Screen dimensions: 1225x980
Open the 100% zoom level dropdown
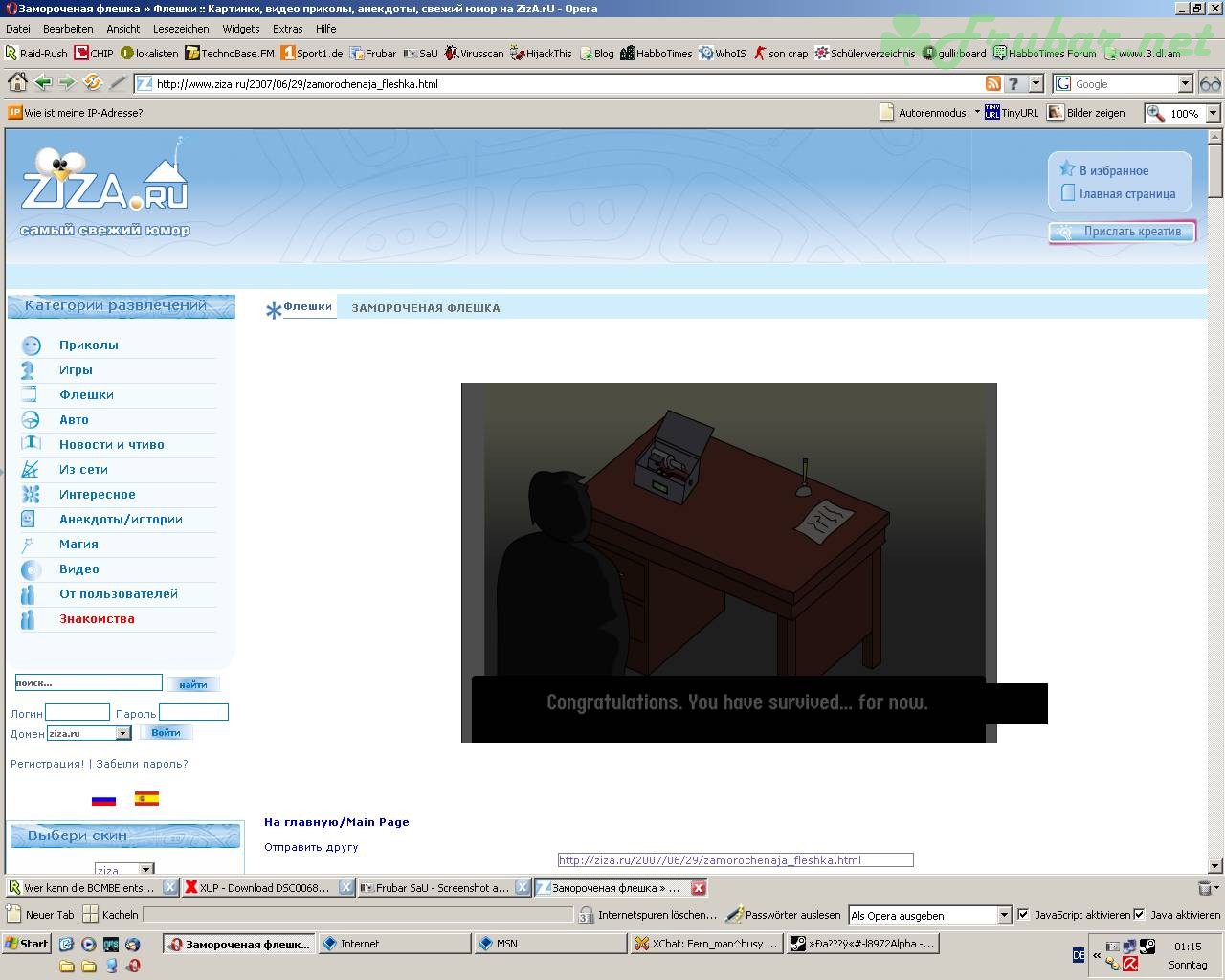click(1213, 113)
